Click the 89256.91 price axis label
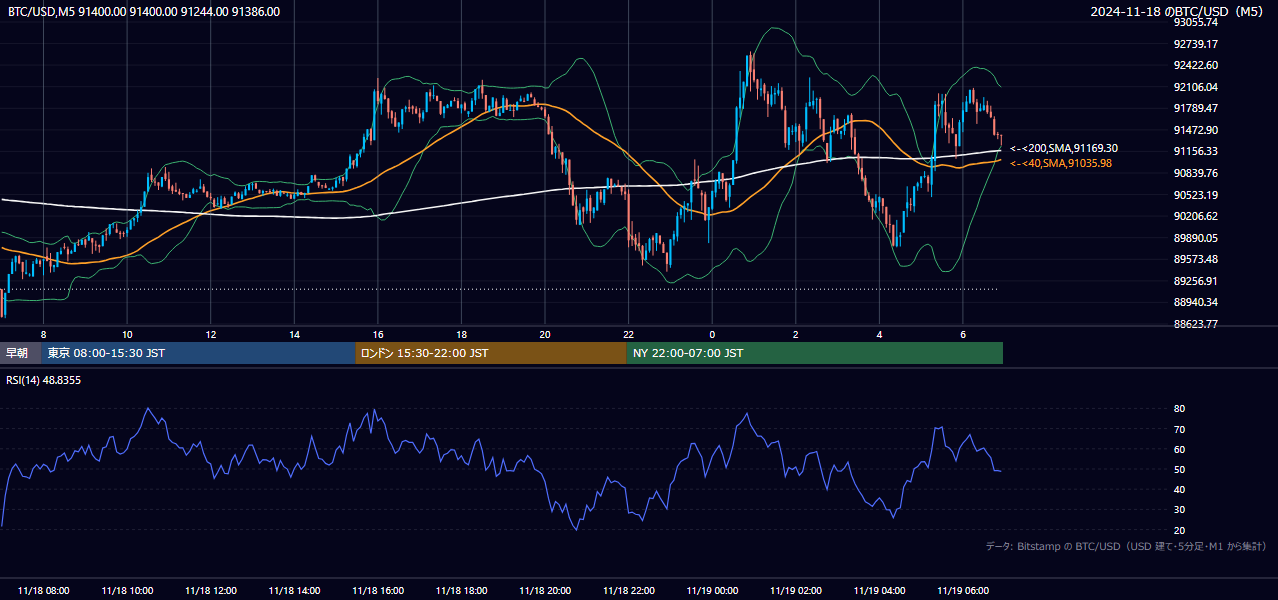Screen dimensions: 1278x600 point(1196,281)
